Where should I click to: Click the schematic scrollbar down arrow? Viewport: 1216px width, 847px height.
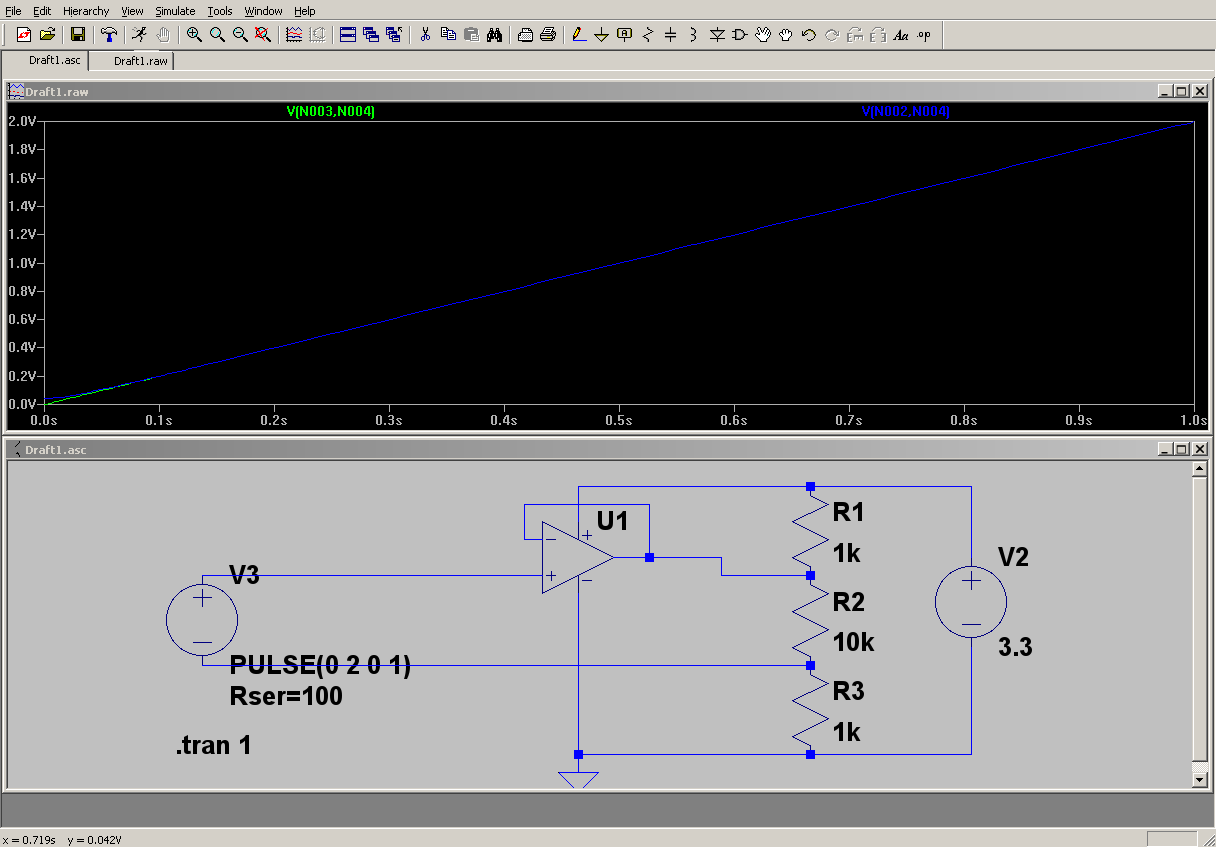click(1200, 778)
